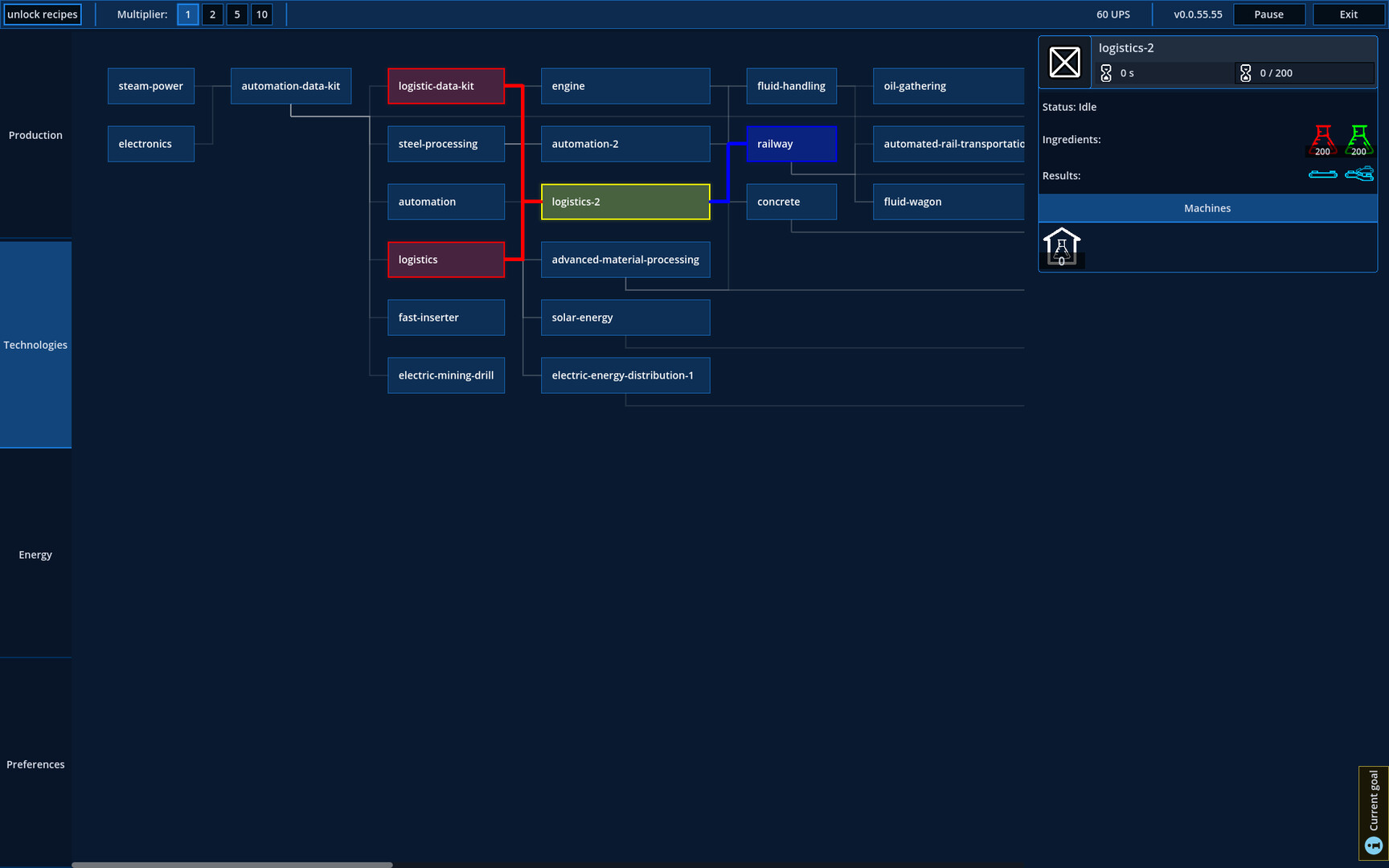Click the info icon on Current goal tab
1389x868 pixels.
(x=1372, y=845)
